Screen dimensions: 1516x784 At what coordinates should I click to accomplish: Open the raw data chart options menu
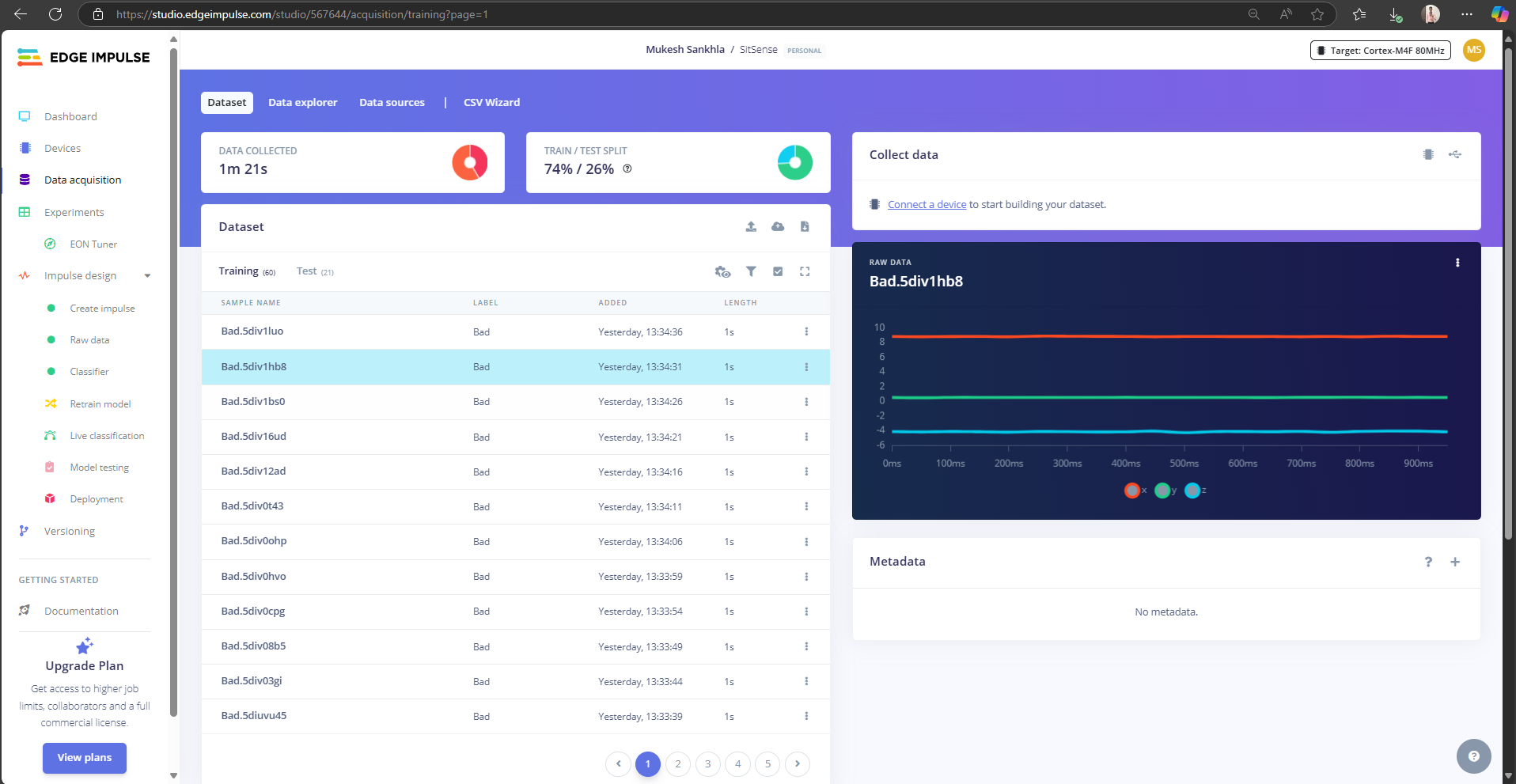click(x=1457, y=263)
